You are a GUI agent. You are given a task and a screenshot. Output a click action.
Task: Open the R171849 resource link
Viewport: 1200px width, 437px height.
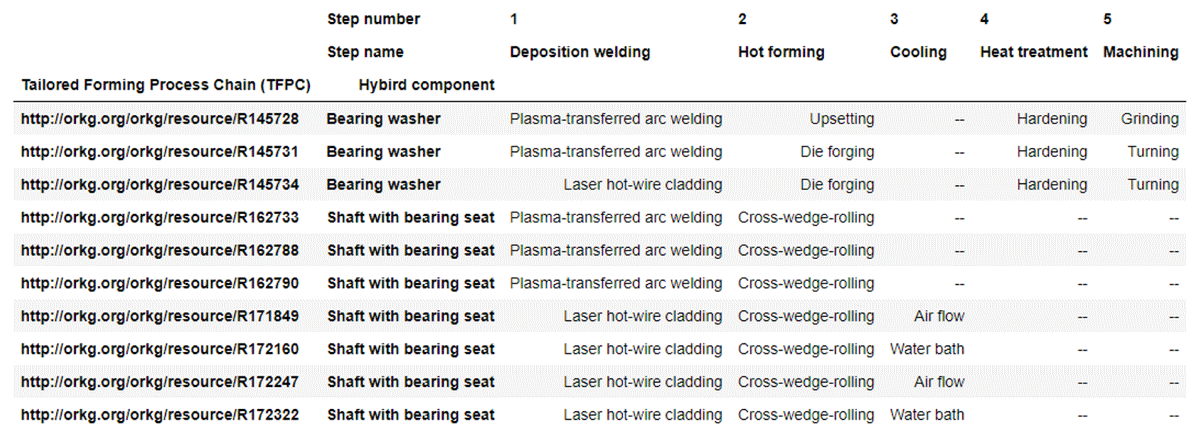(x=160, y=317)
